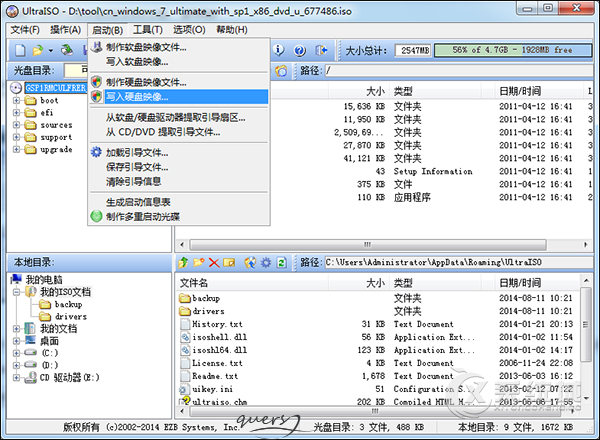Choose 制作多重启动光碟 menu entry
600x440 pixels.
point(179,217)
